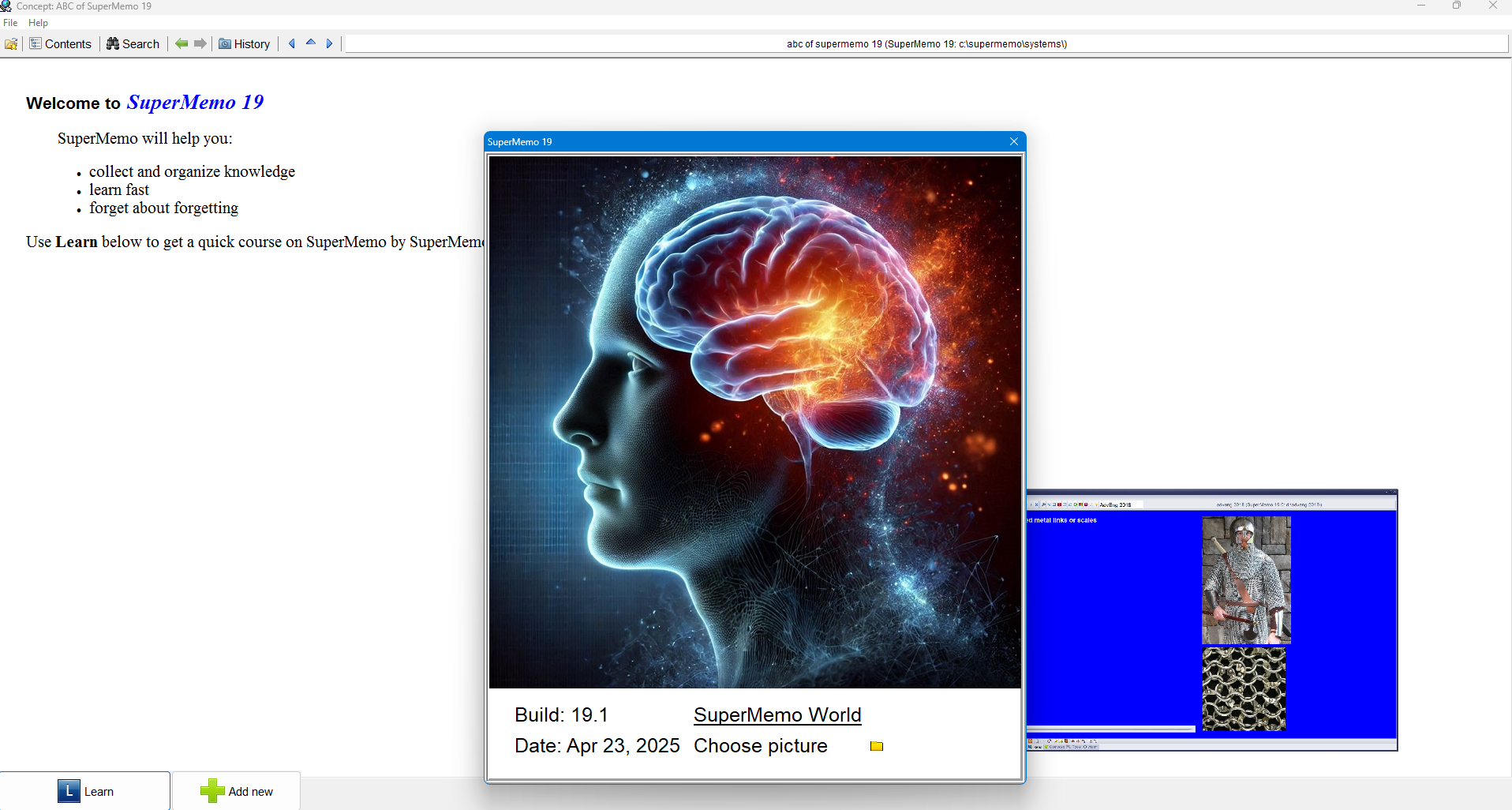Click the yellow folder icon beside Choose picture

tap(876, 746)
